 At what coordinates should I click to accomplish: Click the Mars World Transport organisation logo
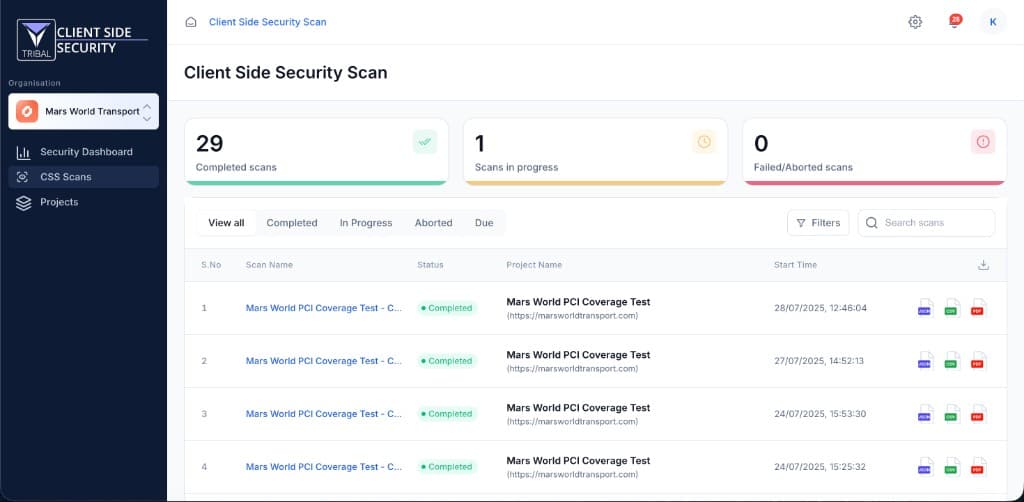[x=27, y=112]
